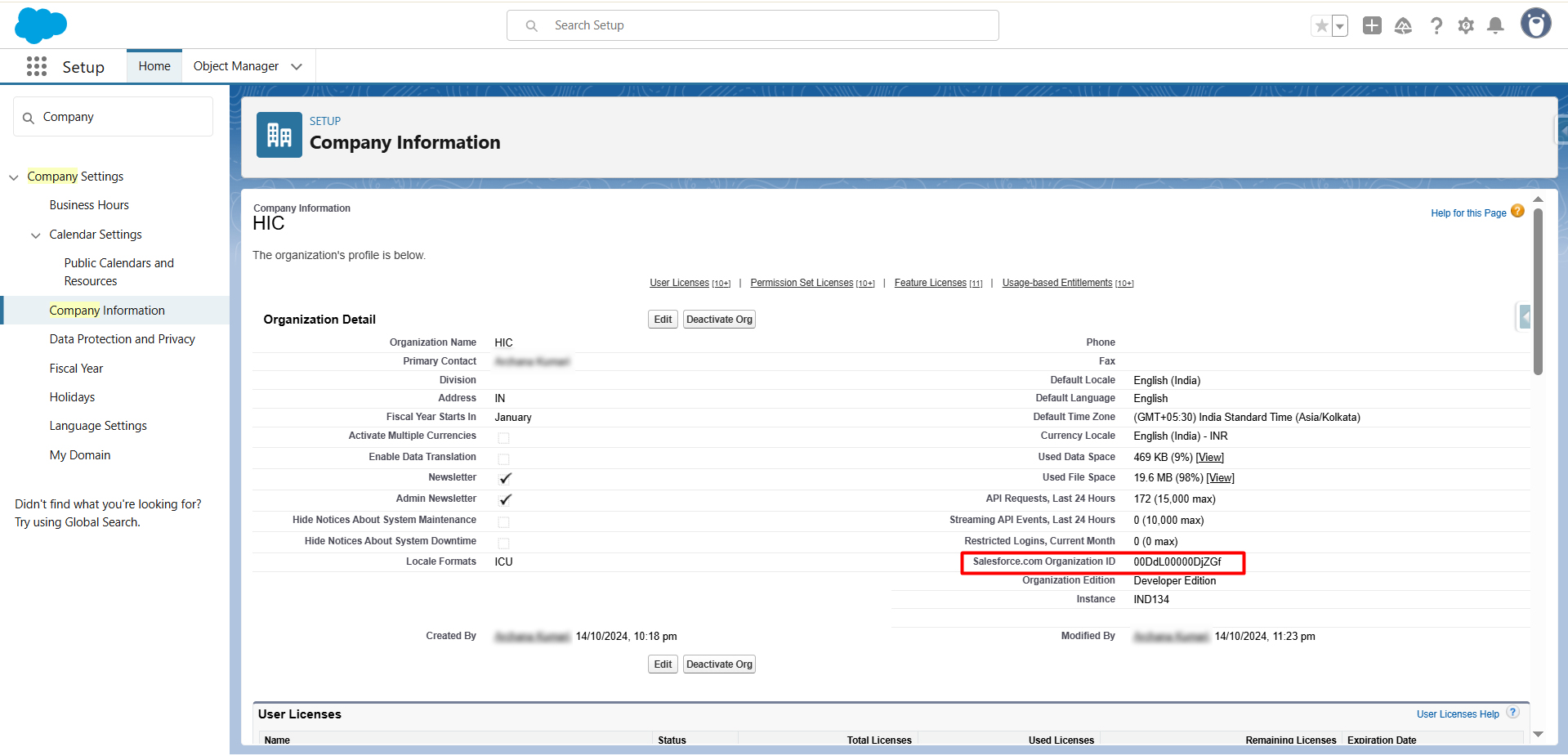
Task: Toggle the Newsletter checkbox
Action: coord(504,479)
